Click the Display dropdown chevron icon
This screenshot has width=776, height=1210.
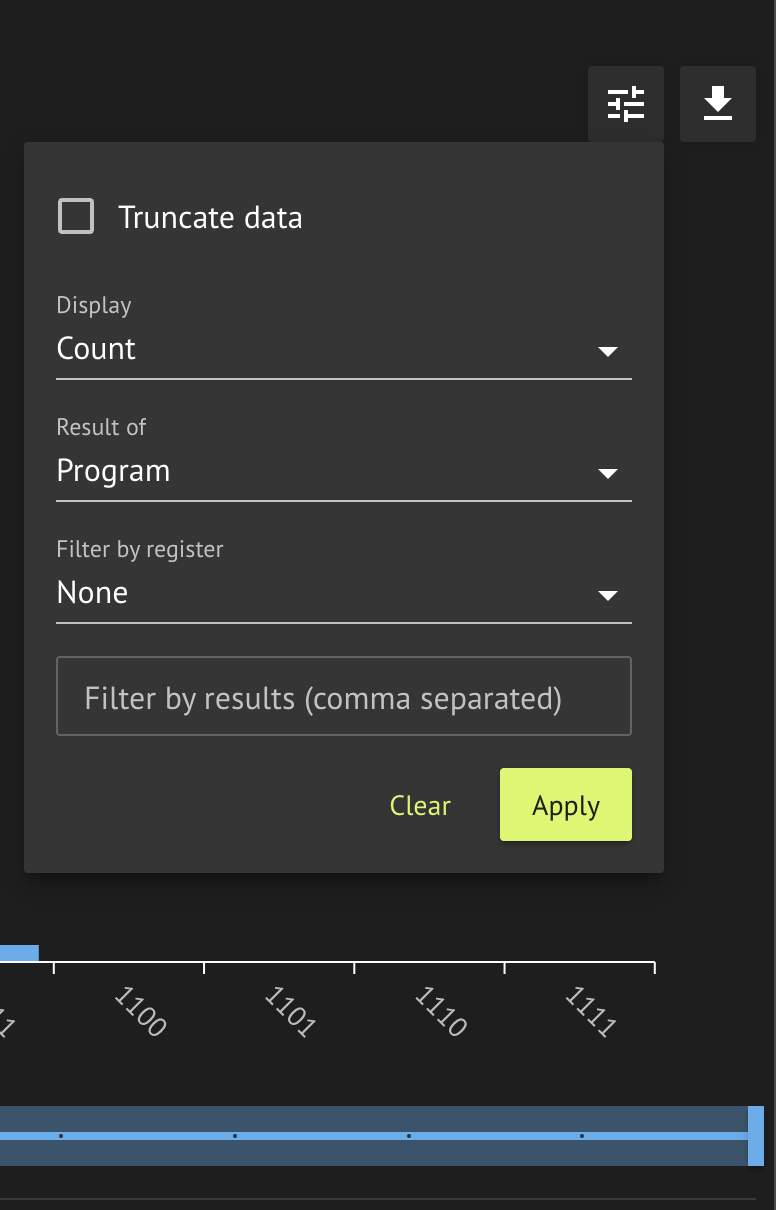(x=609, y=352)
